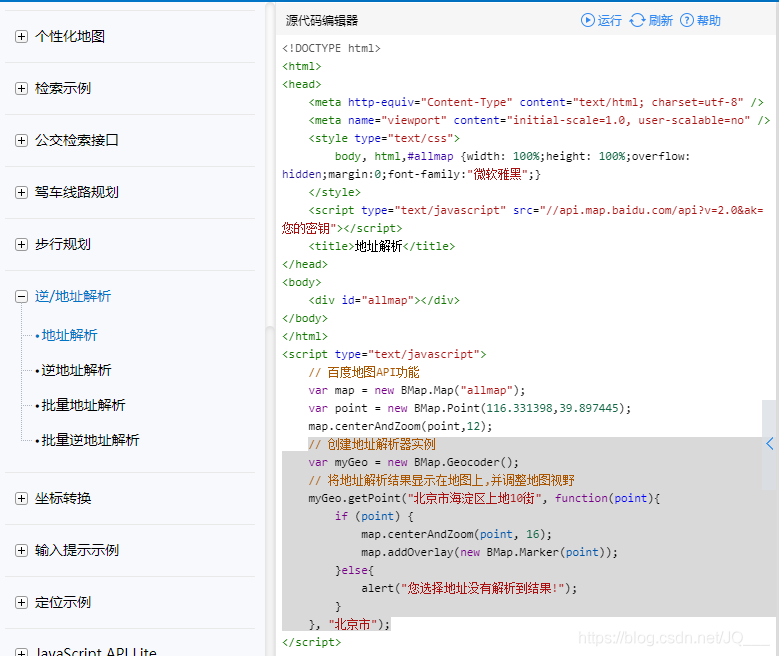Expand the 定位示例 plus box

pyautogui.click(x=21, y=603)
